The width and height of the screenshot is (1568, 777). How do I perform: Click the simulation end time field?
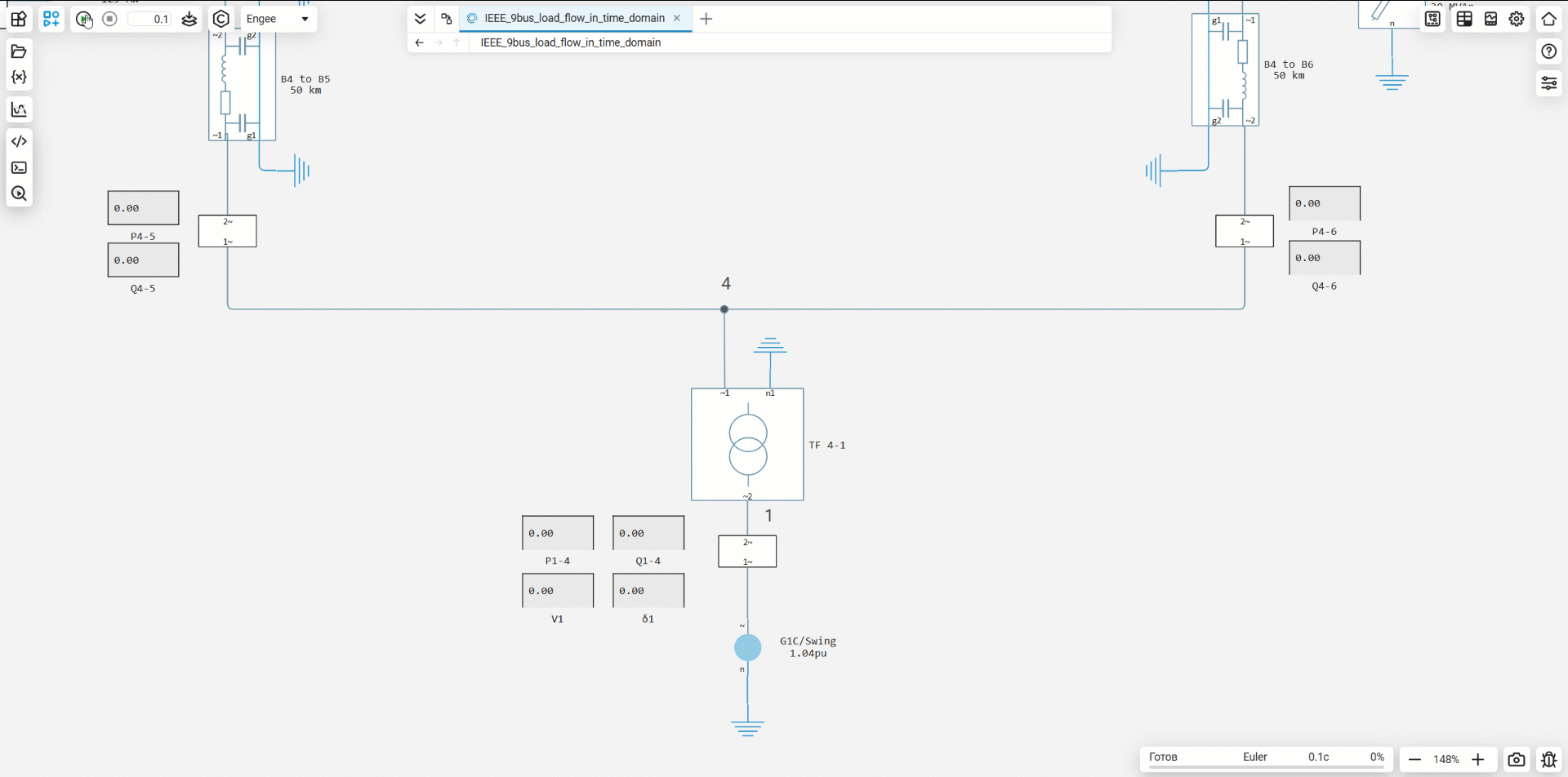(x=151, y=19)
